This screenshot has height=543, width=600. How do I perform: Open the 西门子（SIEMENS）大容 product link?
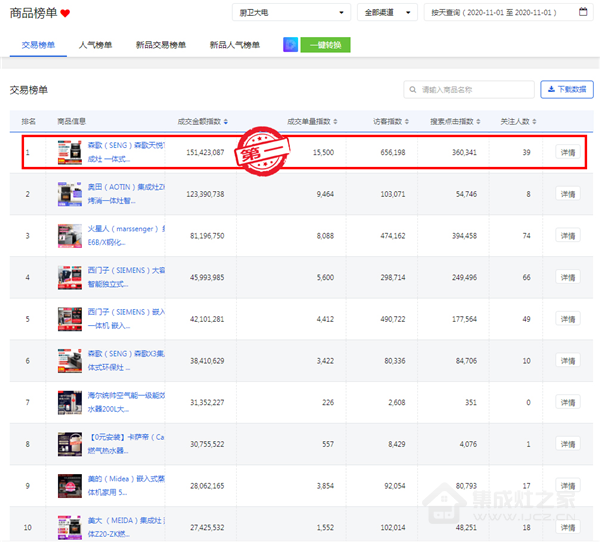tap(126, 277)
